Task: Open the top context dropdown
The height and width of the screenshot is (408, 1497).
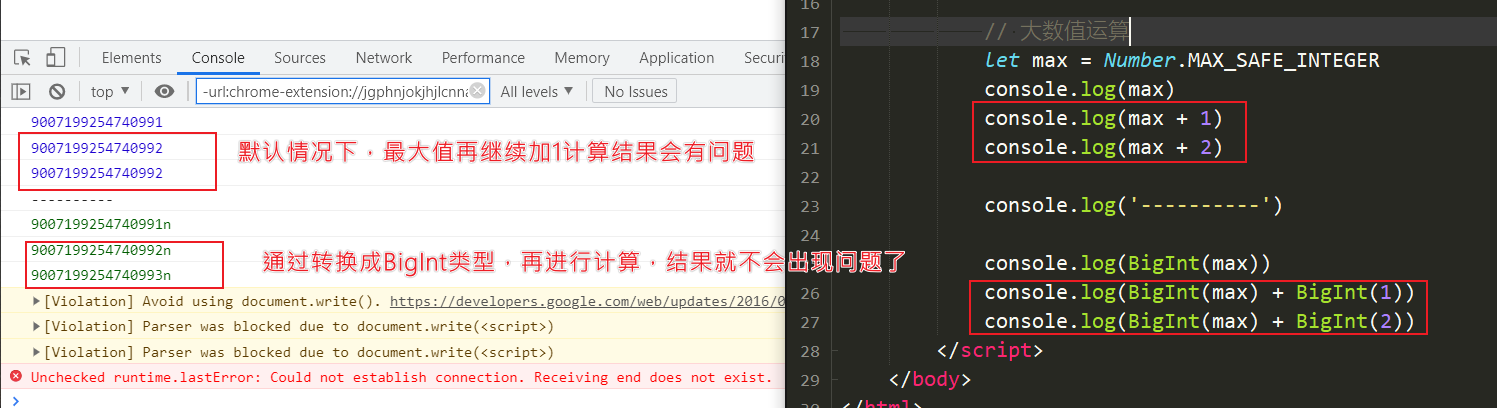Action: (110, 92)
